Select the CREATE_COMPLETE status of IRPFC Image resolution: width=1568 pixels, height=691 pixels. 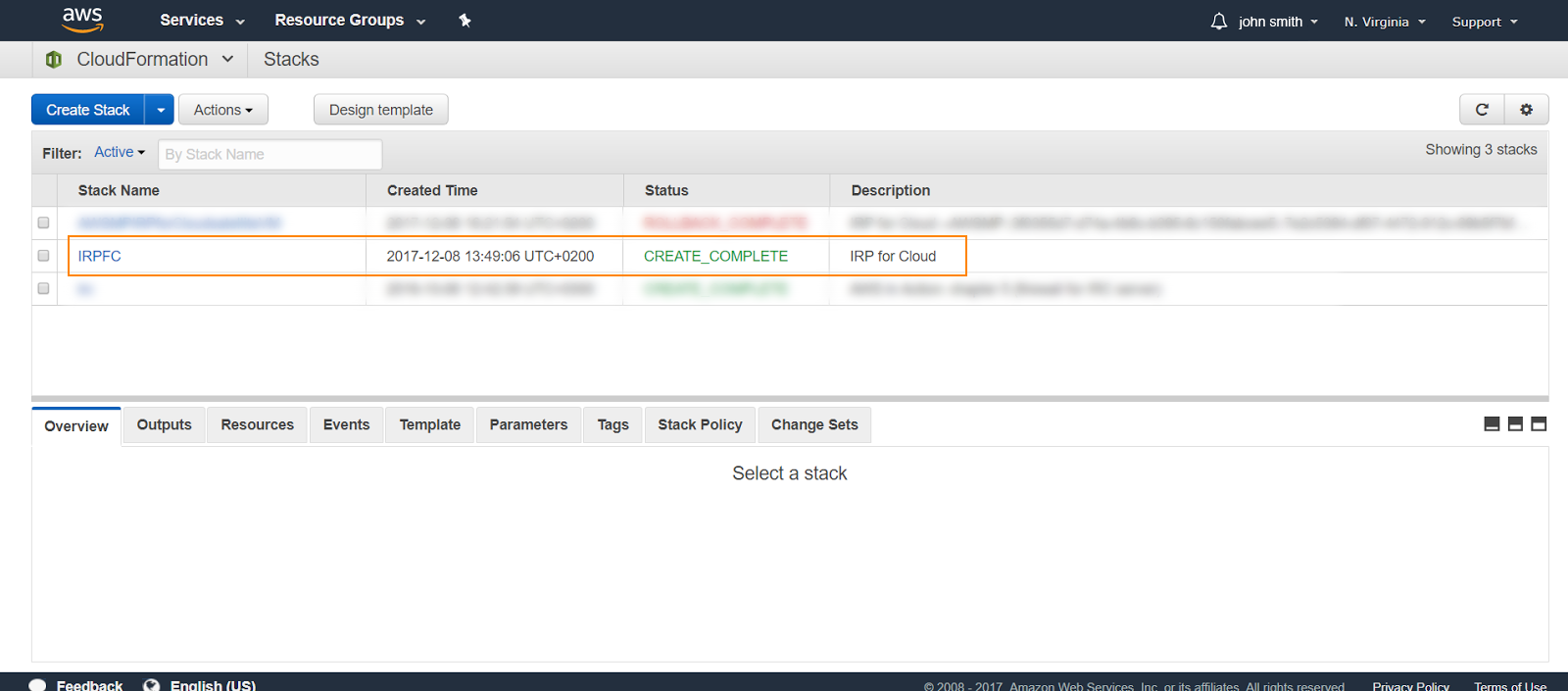coord(715,256)
